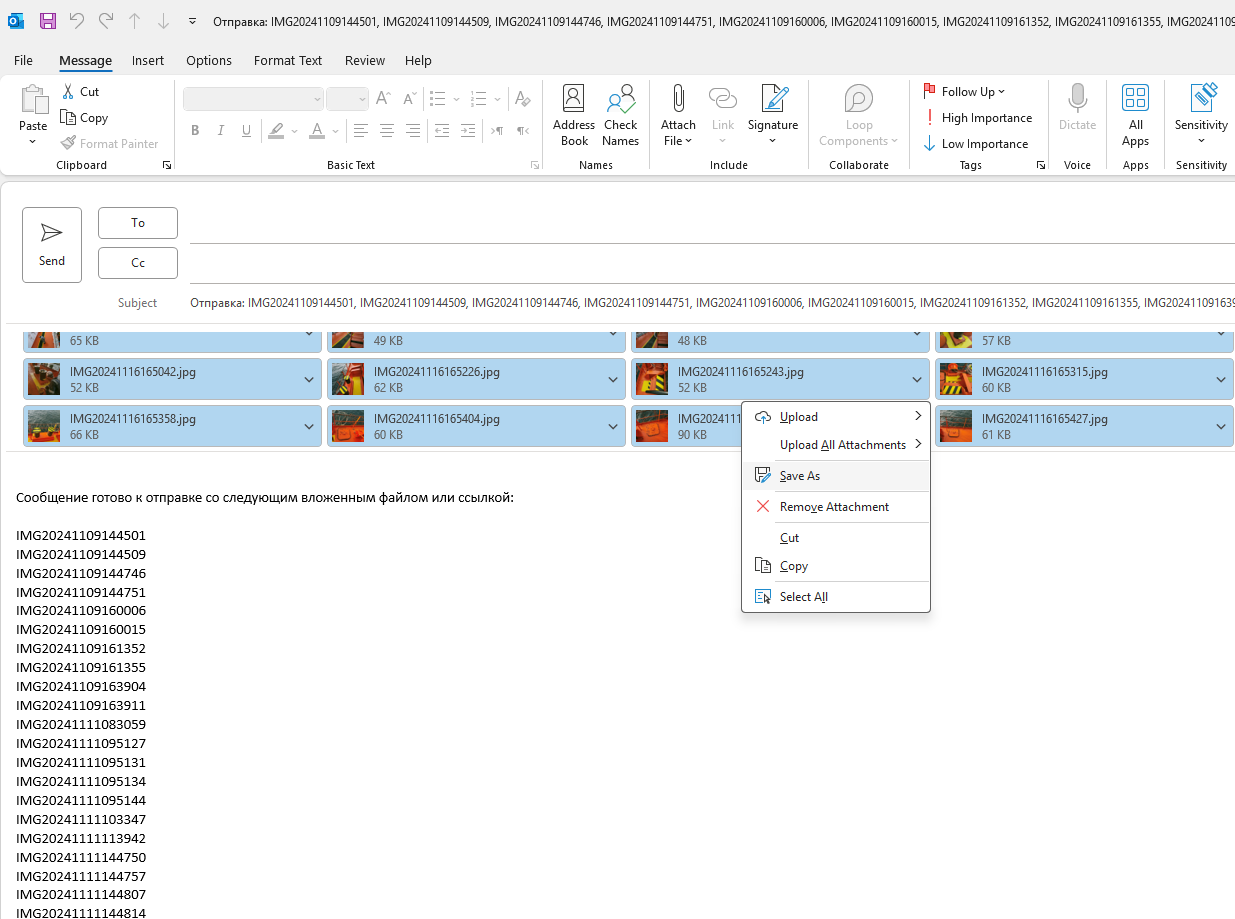Screen dimensions: 1235x919
Task: Click the Attach File paperclip
Action: tap(678, 116)
